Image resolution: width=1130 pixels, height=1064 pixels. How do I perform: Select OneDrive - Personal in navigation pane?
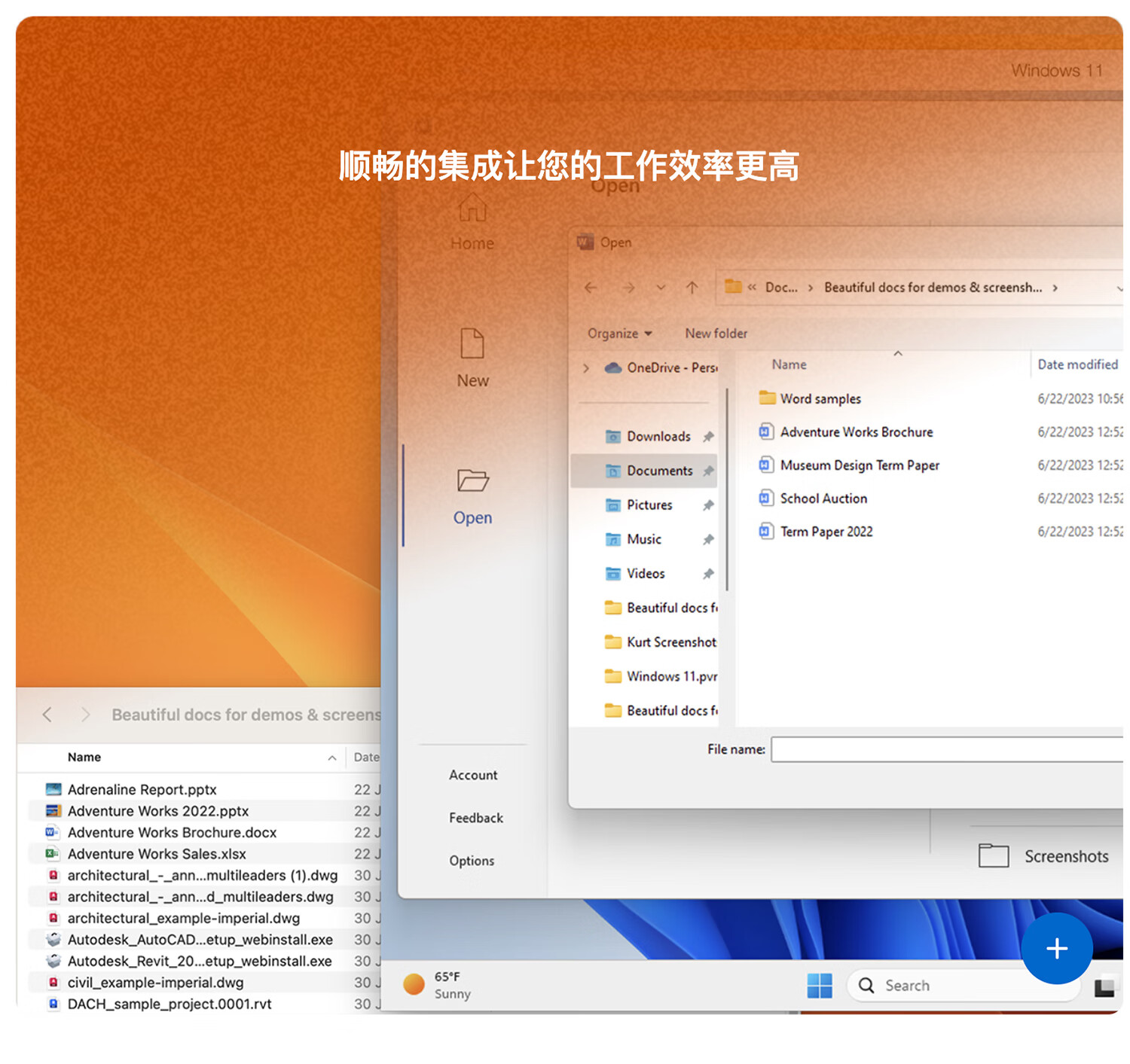click(661, 368)
